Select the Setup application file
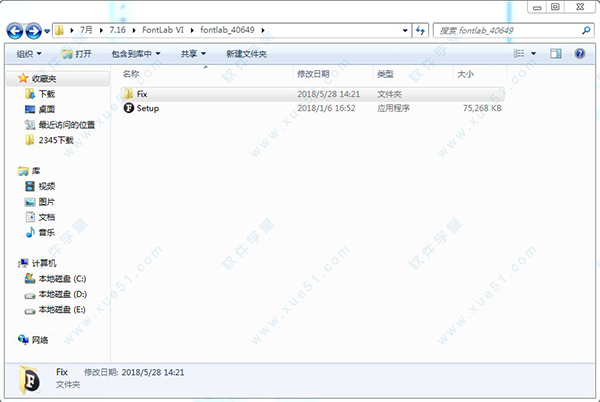The width and height of the screenshot is (600, 402). click(x=312, y=108)
